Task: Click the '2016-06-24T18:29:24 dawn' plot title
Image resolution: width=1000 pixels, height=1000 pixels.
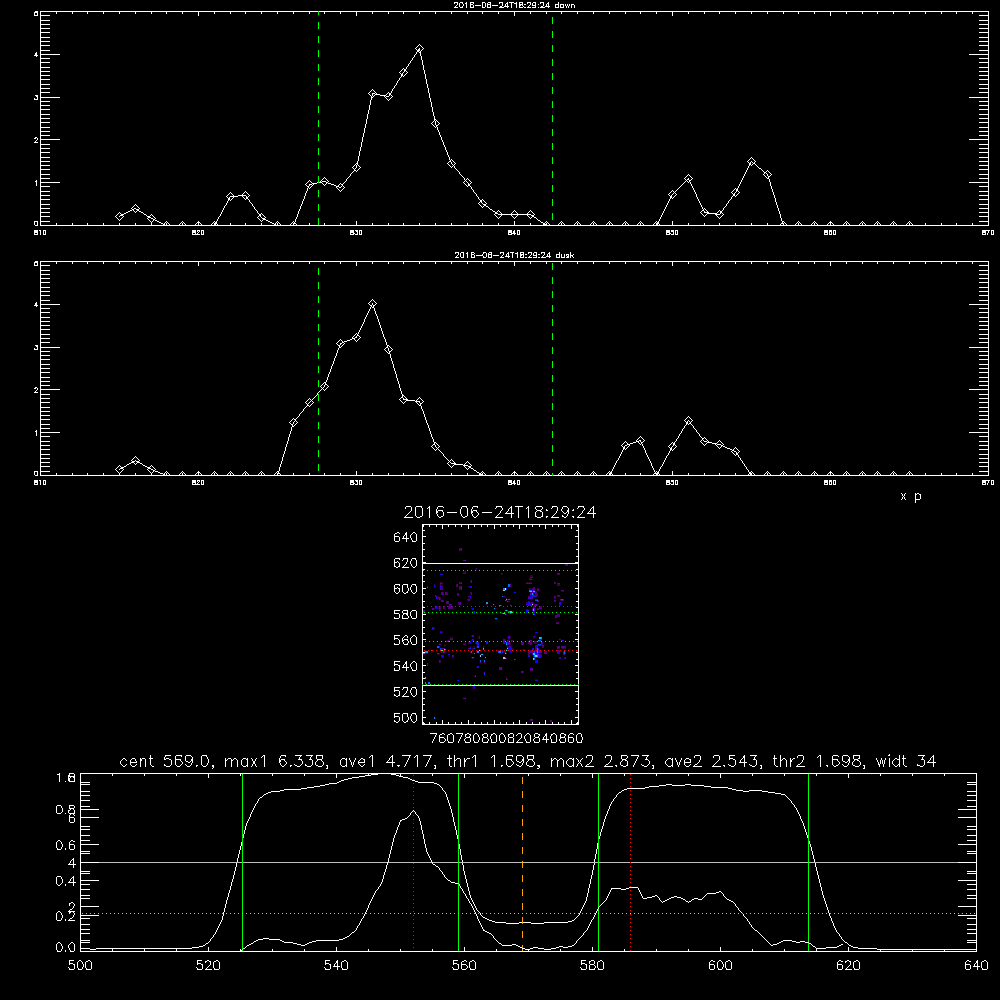Action: click(x=514, y=5)
